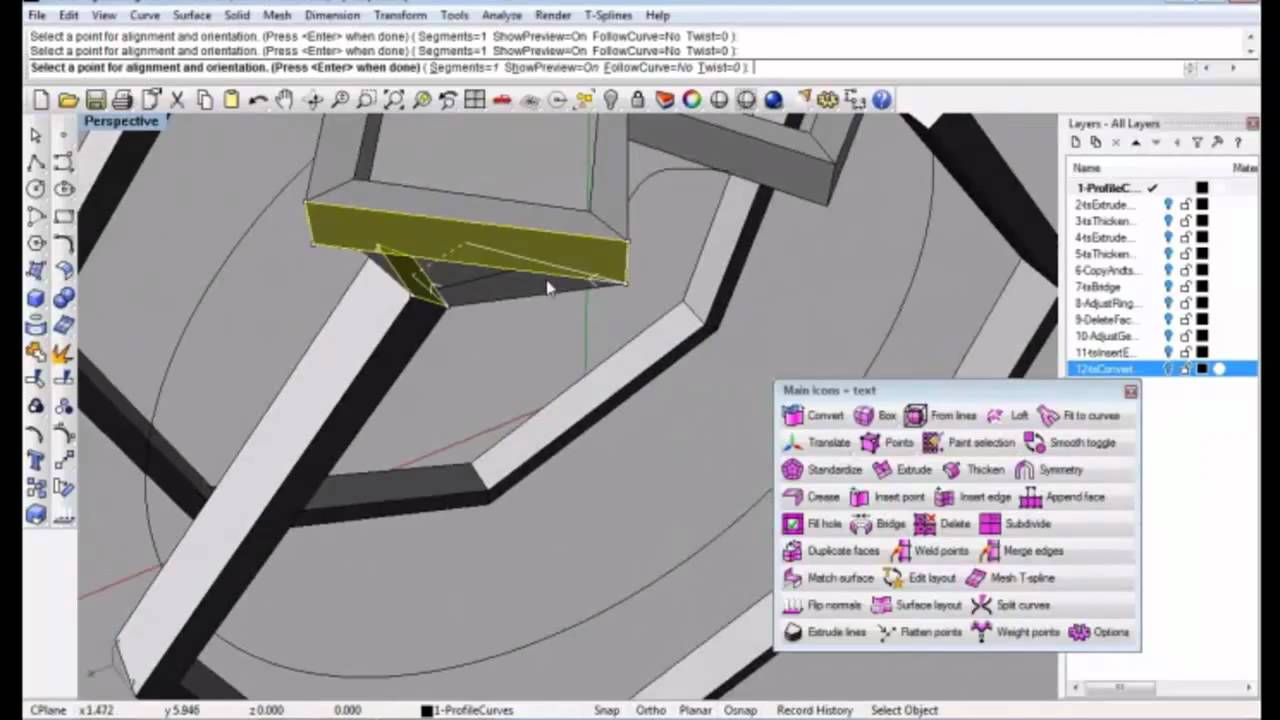Click the New file icon in toolbar

(x=41, y=100)
